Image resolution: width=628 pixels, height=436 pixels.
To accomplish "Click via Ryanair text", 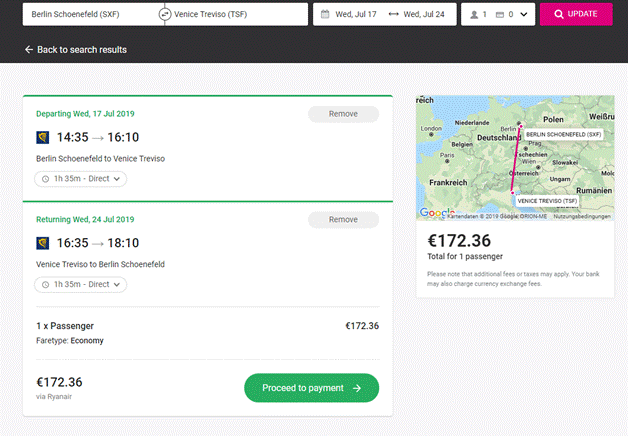I will point(54,397).
